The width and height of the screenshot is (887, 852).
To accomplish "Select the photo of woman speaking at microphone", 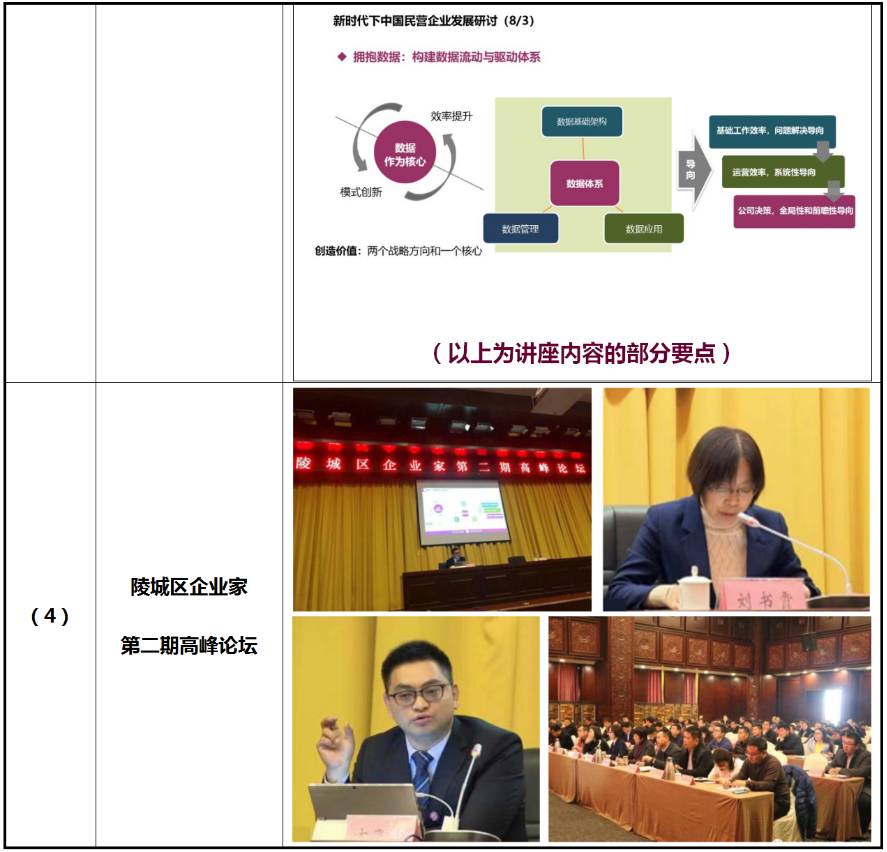I will coord(736,499).
